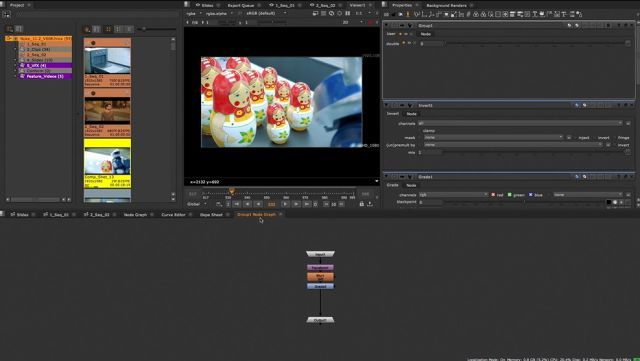Open the rgba.alpha channel dropdown
Viewport: 640px width, 361px height.
[x=219, y=13]
